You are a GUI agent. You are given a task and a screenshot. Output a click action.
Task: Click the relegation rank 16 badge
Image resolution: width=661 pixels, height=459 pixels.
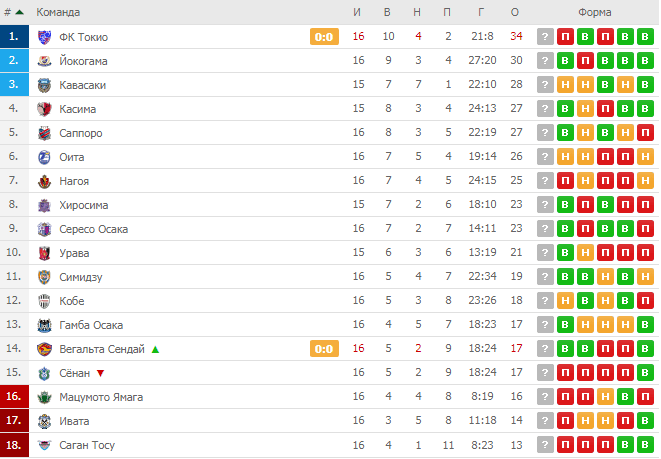tap(14, 397)
